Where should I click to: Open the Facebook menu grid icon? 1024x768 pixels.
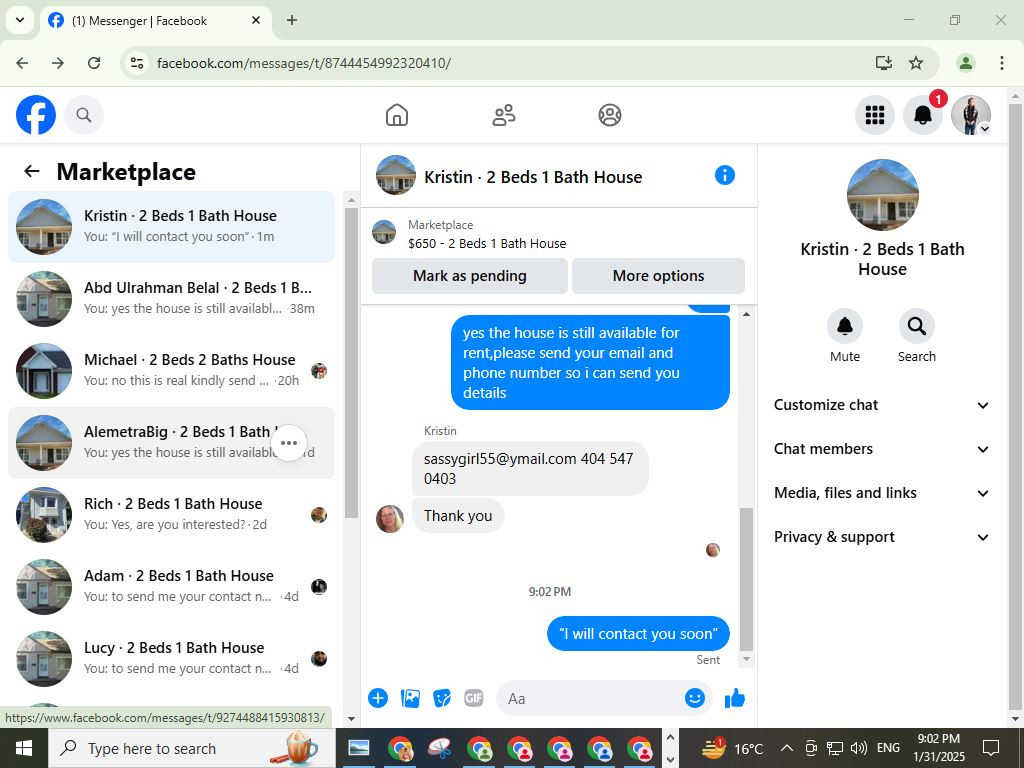coord(874,115)
